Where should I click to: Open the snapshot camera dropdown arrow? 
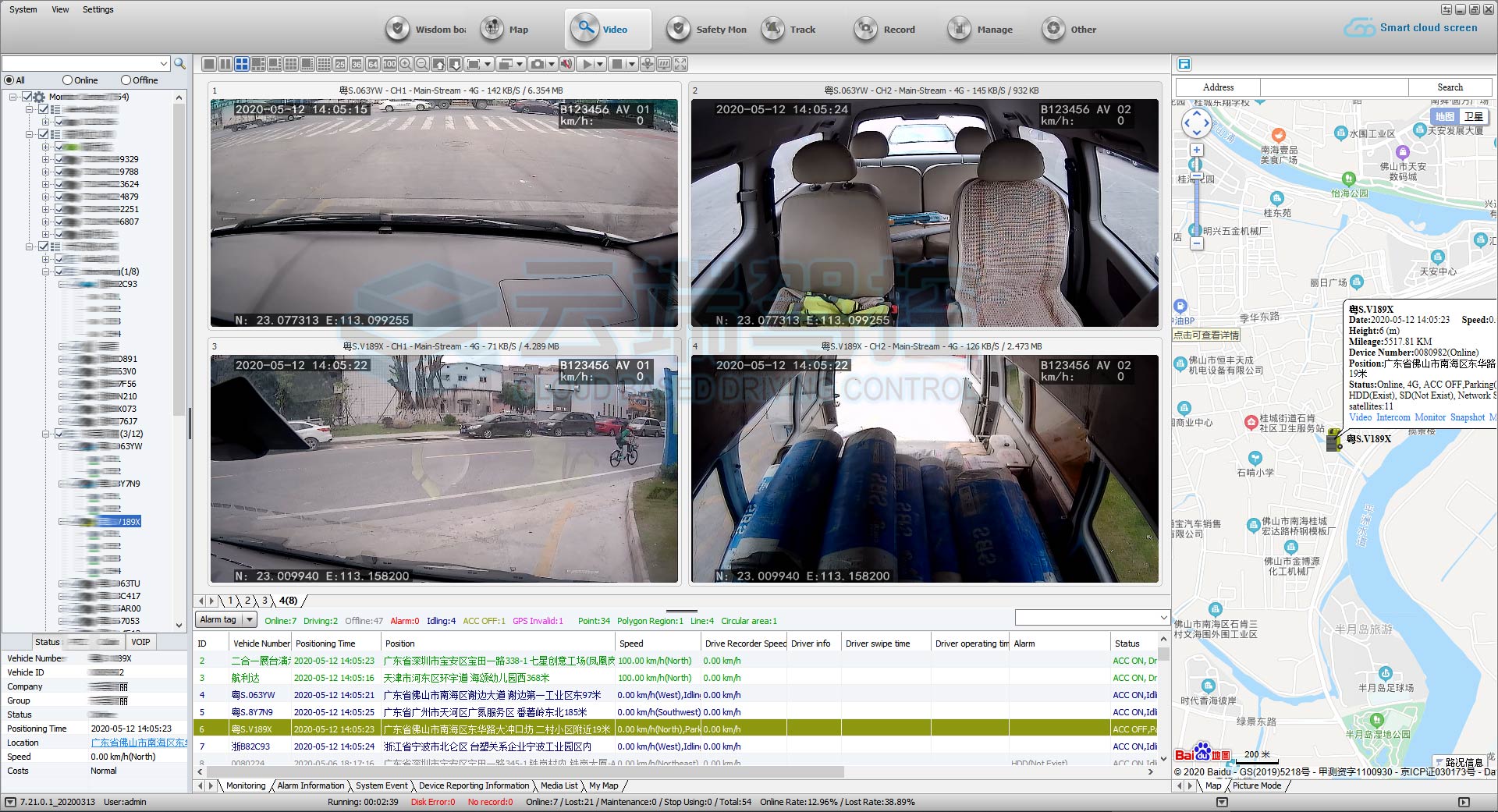552,64
